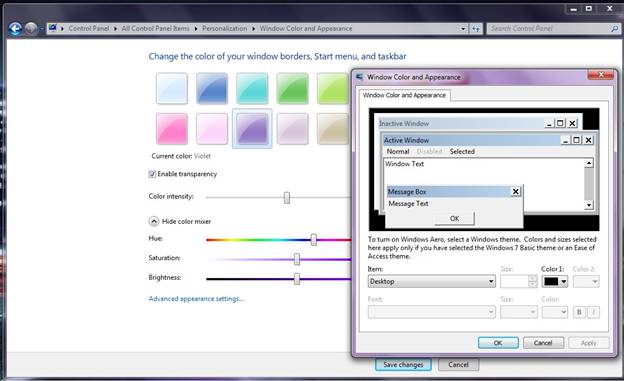Open the Color 2 dropdown
Image resolution: width=624 pixels, height=381 pixels.
(x=586, y=281)
